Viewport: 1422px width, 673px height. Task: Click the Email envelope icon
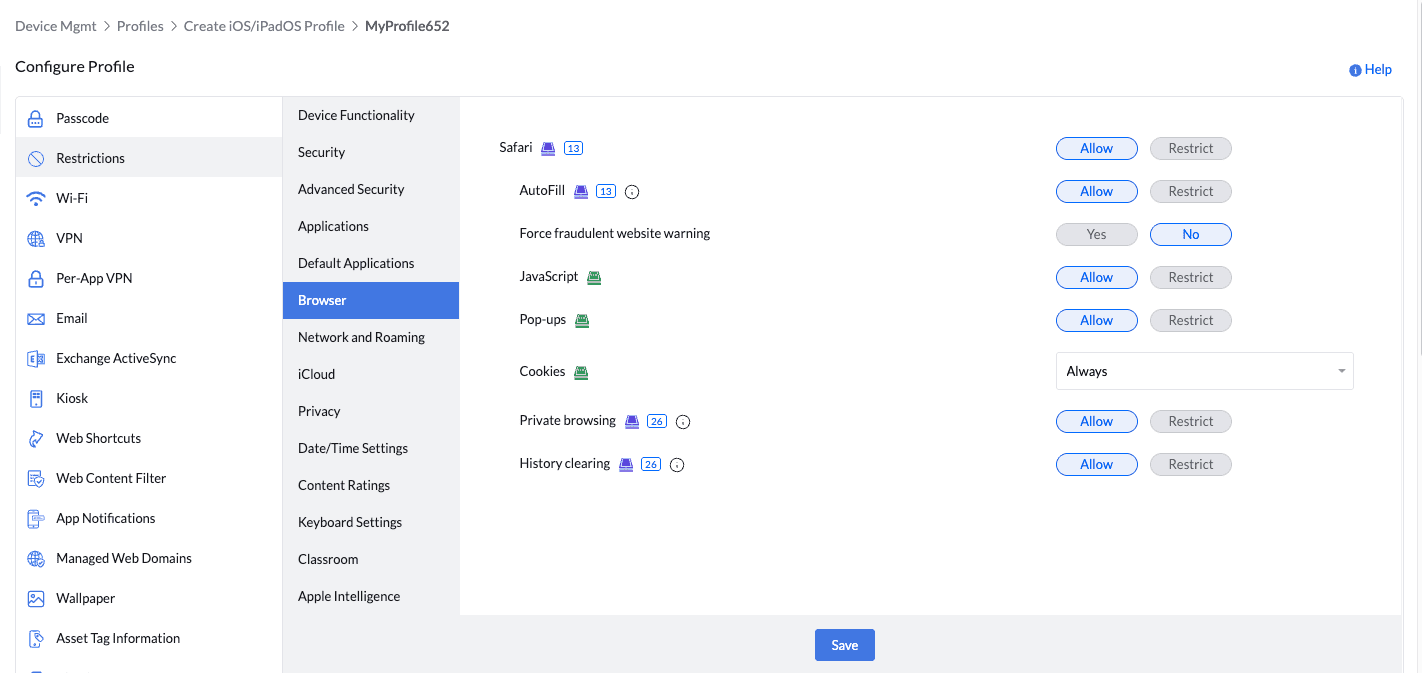[36, 318]
